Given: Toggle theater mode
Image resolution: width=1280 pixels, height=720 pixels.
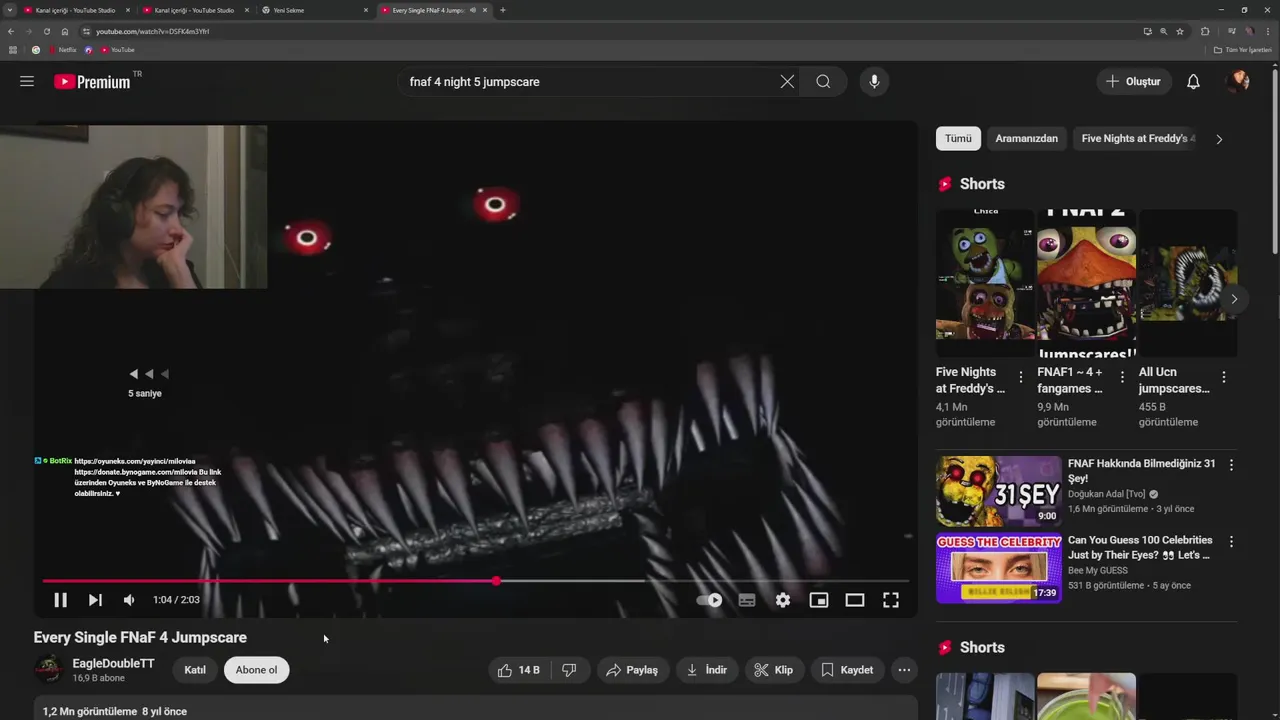Looking at the screenshot, I should (855, 600).
